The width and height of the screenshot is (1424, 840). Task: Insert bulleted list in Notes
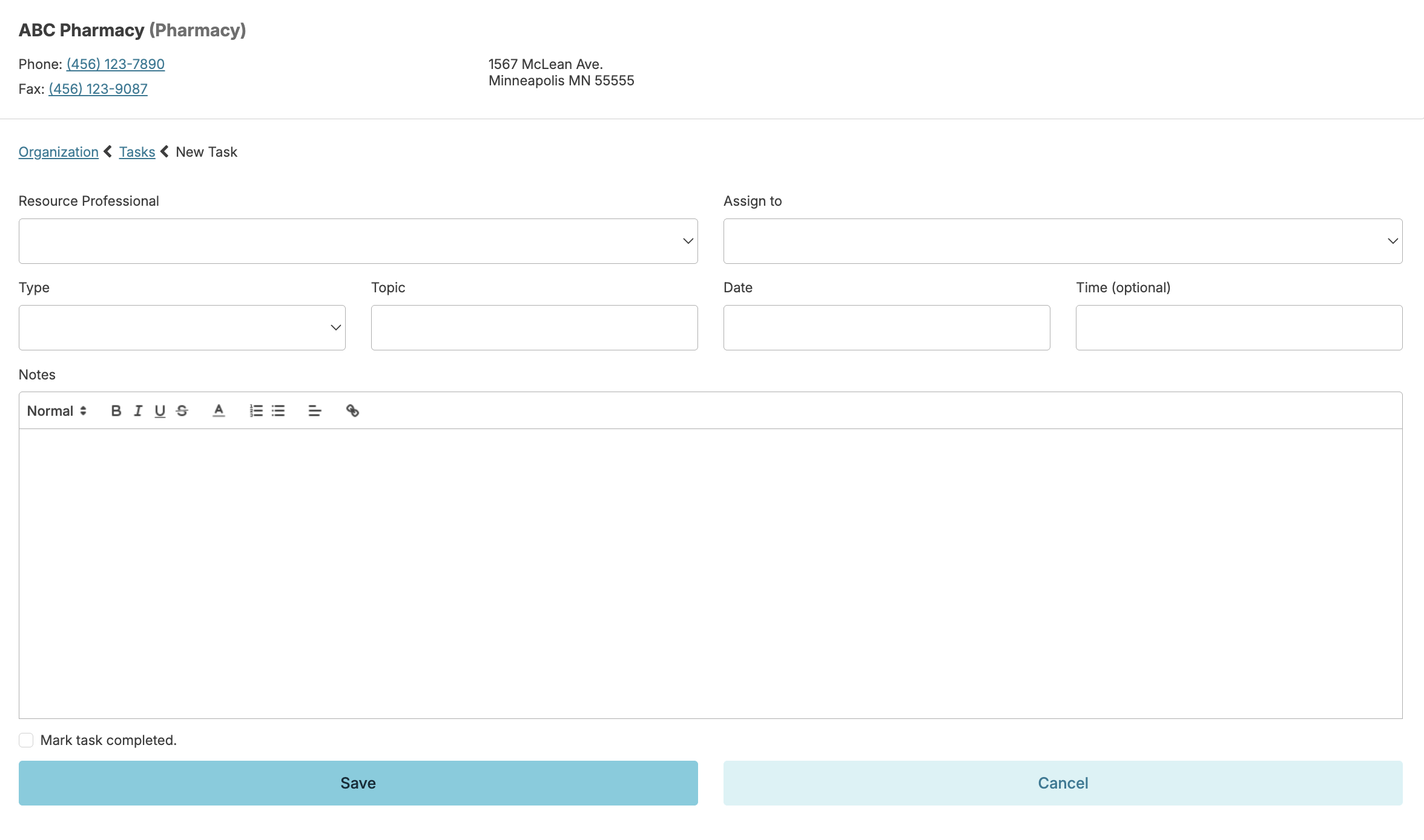pyautogui.click(x=278, y=411)
